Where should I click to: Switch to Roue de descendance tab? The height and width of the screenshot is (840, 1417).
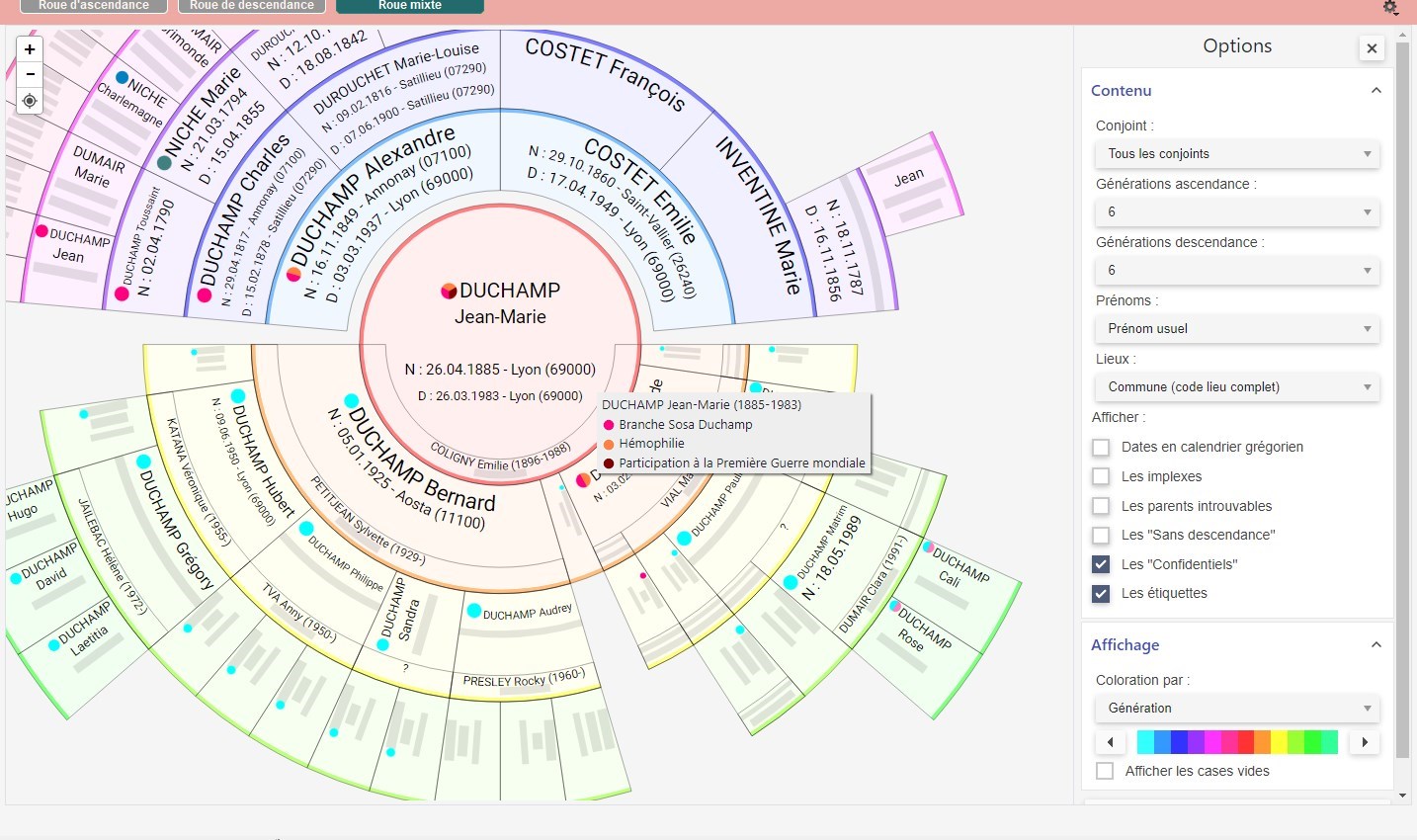252,6
